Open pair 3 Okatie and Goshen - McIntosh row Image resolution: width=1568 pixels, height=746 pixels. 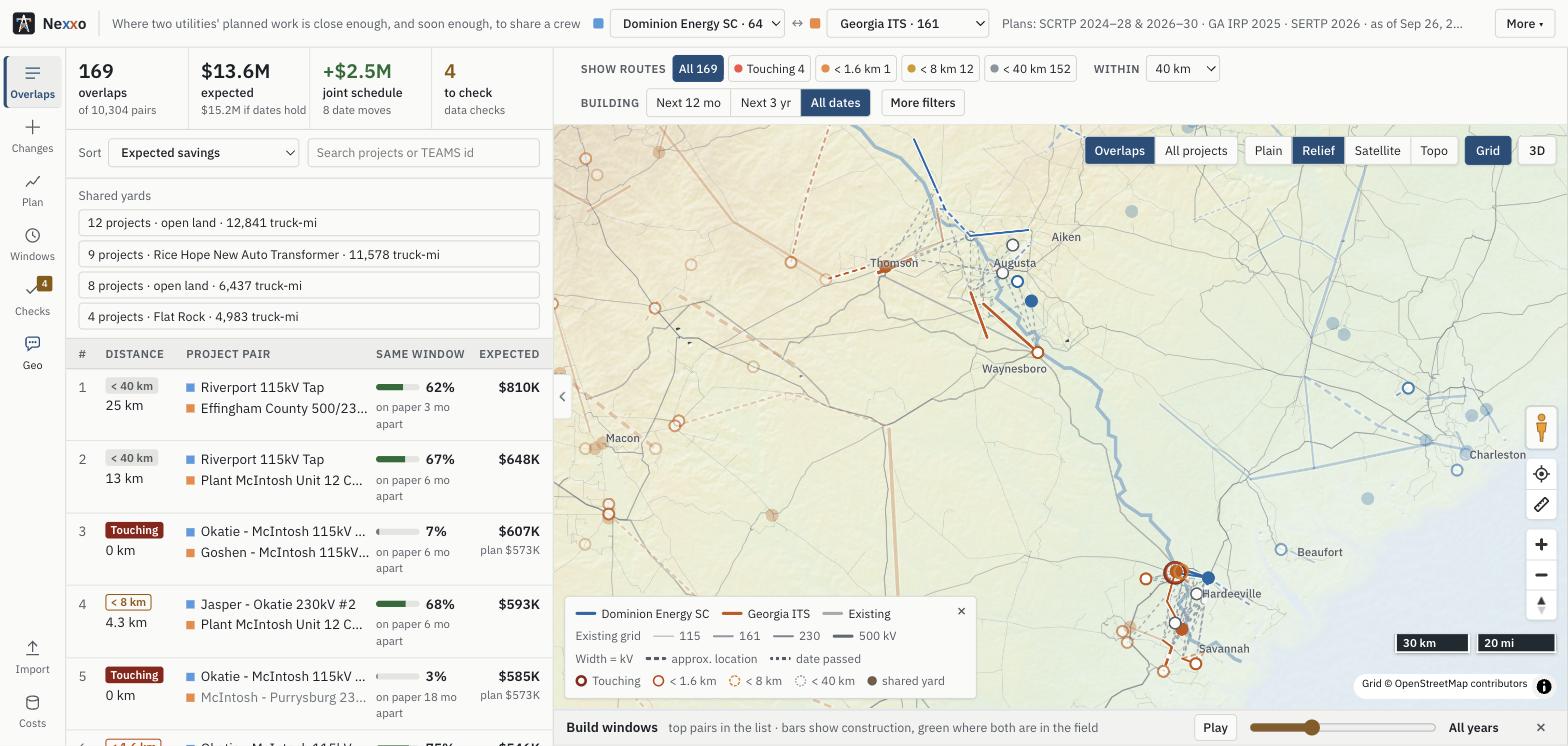309,549
